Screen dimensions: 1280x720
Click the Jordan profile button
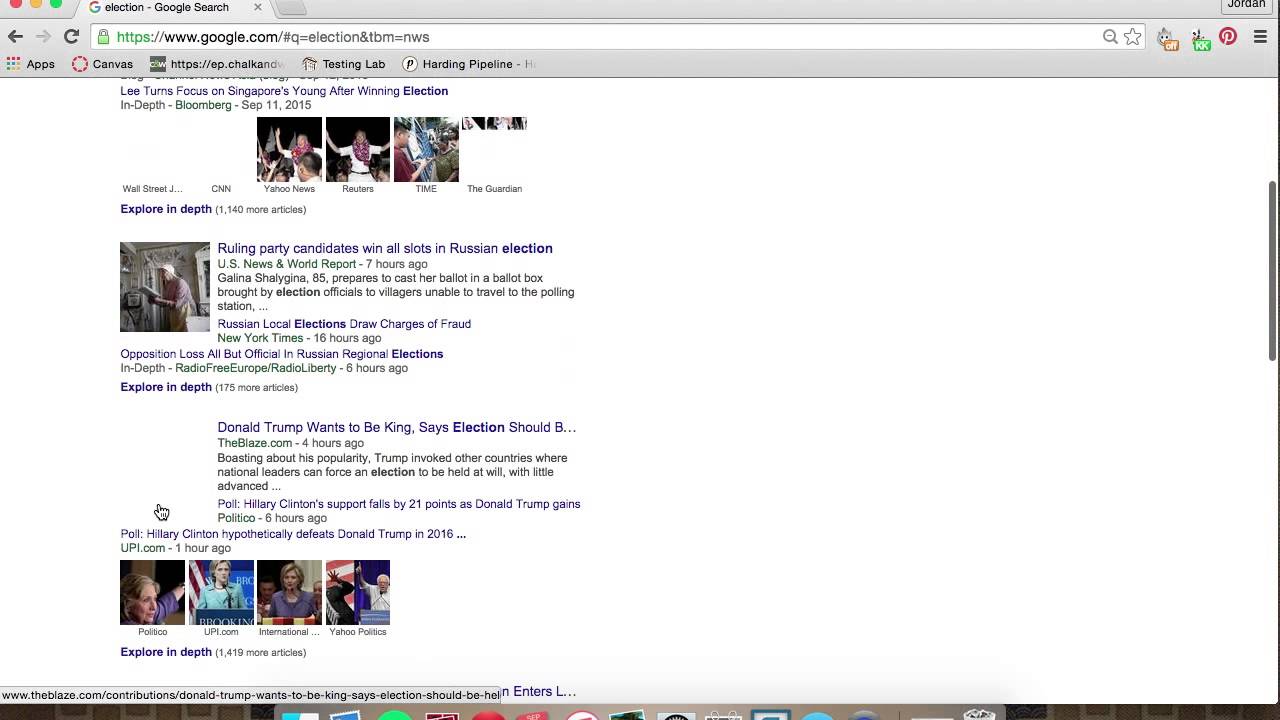[x=1247, y=5]
